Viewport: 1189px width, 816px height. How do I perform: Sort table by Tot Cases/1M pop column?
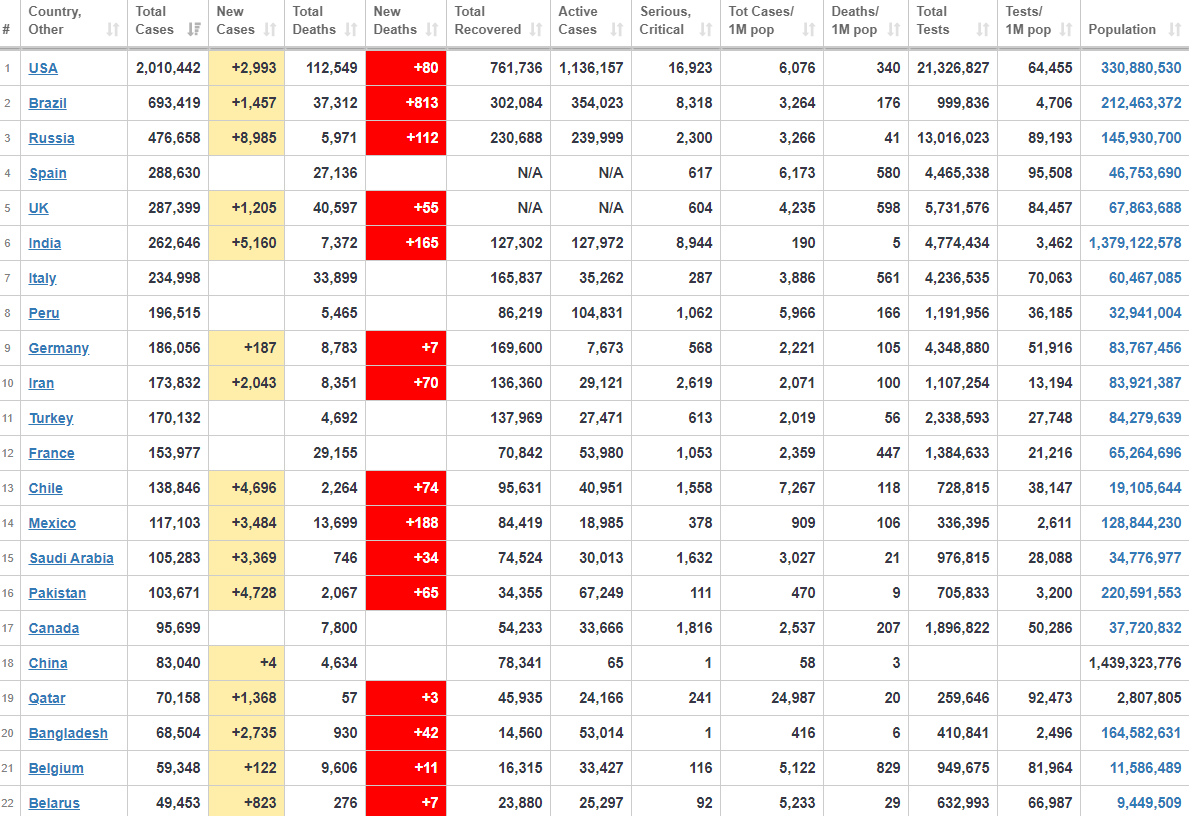(808, 30)
